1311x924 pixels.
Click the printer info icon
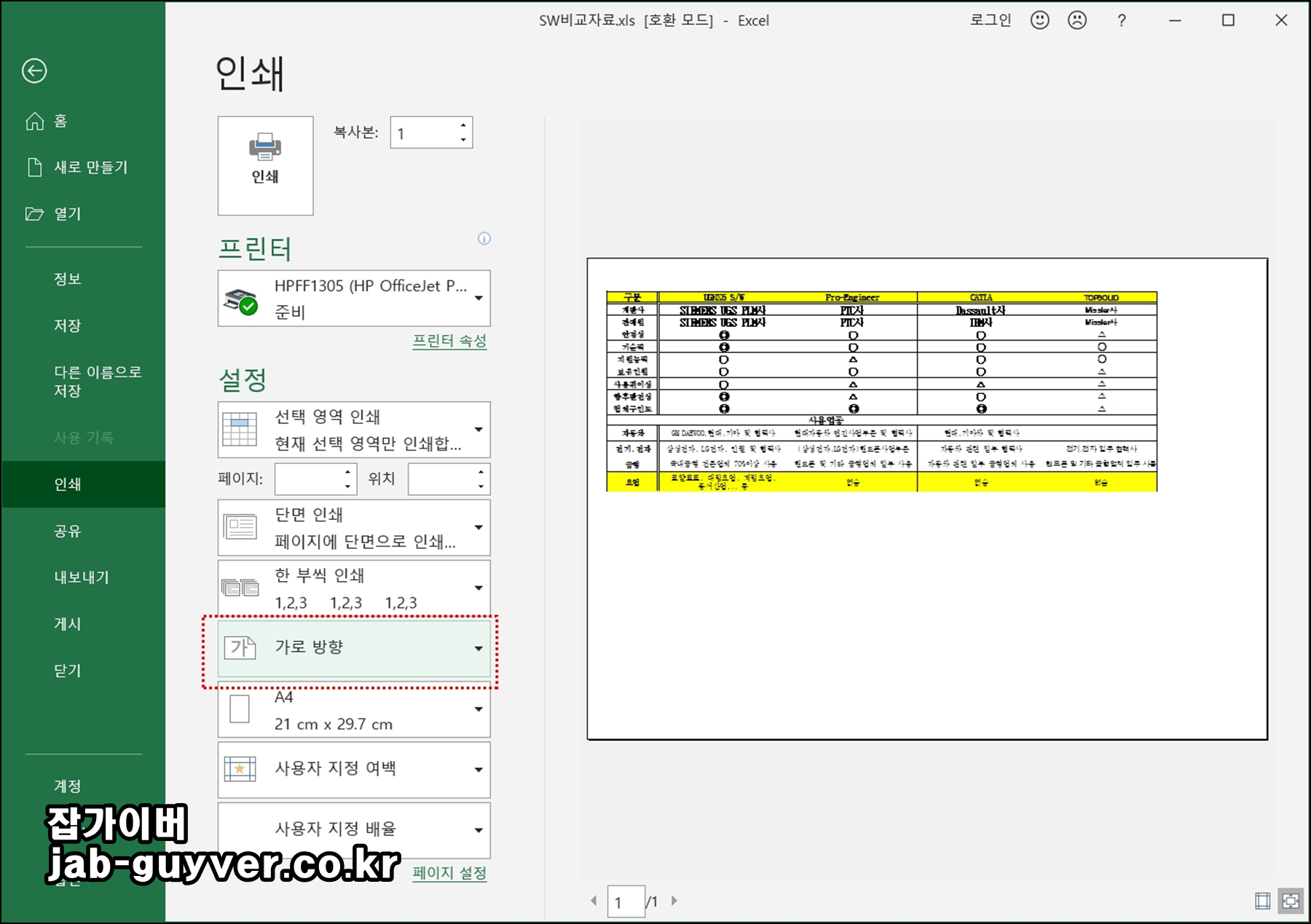[484, 238]
